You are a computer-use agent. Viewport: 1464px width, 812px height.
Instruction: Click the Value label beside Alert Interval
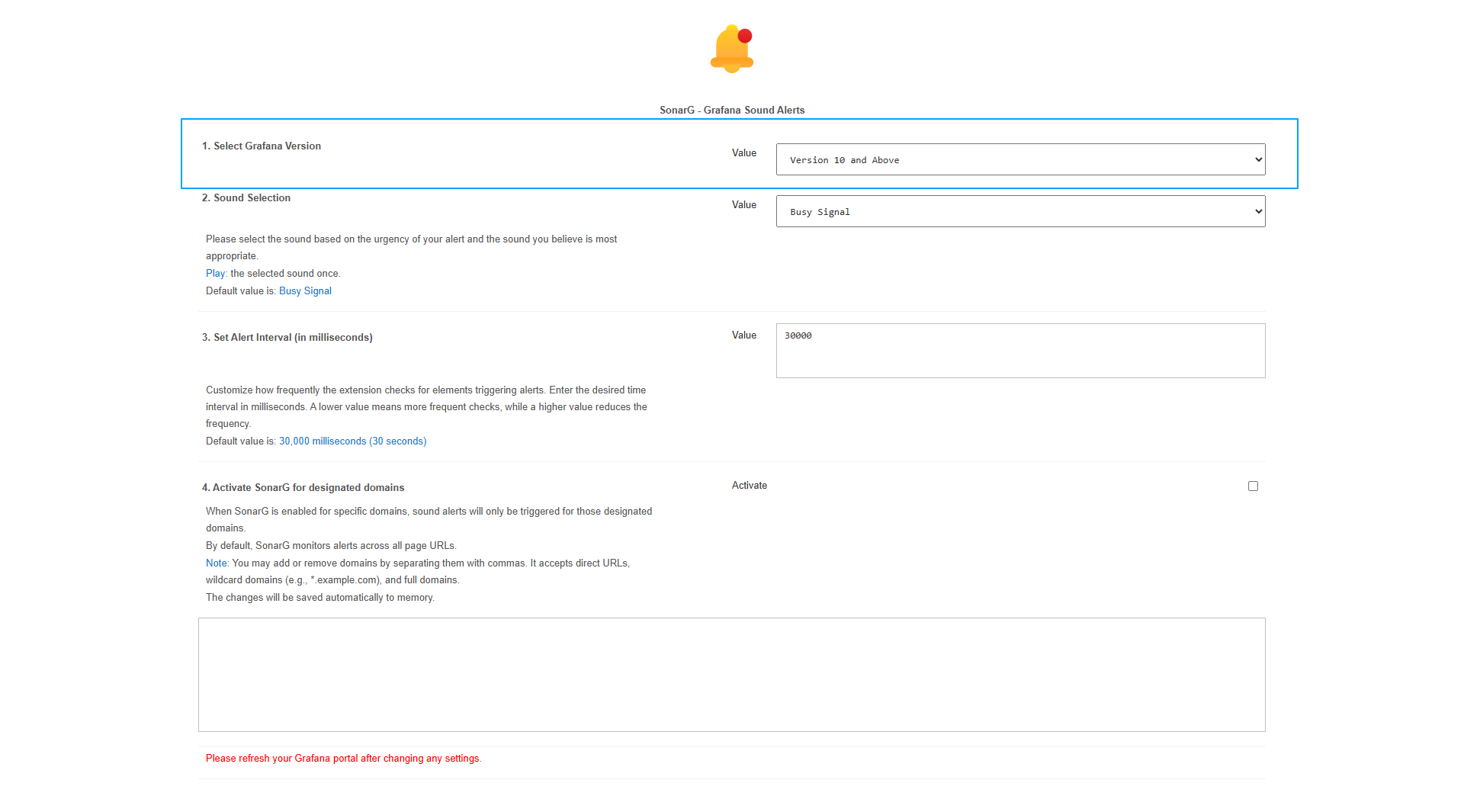coord(743,335)
